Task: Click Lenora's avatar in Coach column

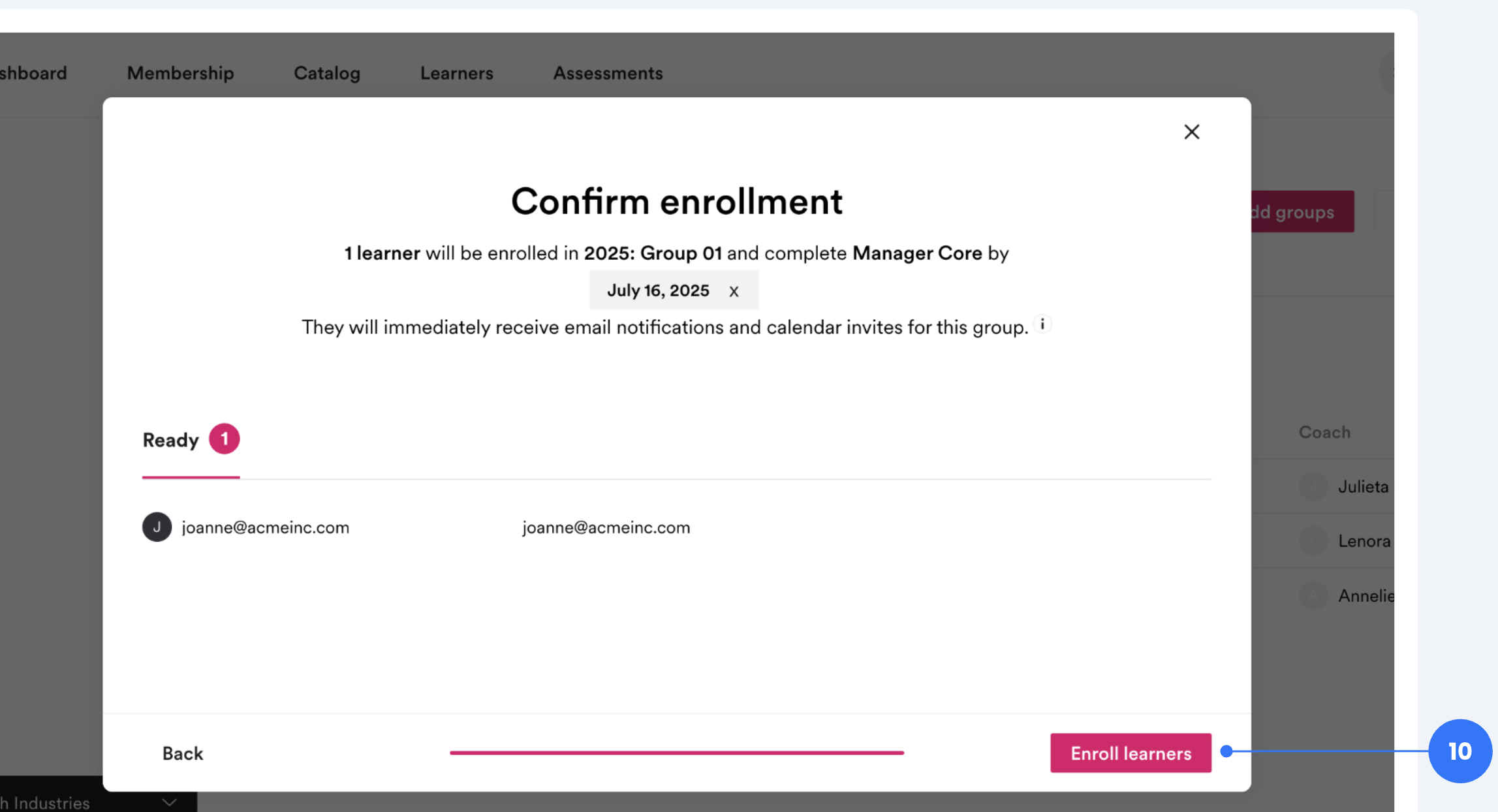Action: pos(1313,540)
